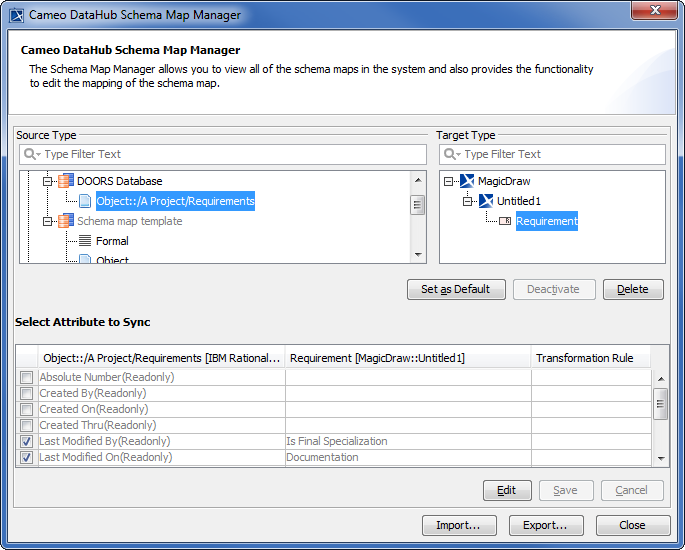Collapse the MagicDraw tree node

(x=448, y=181)
